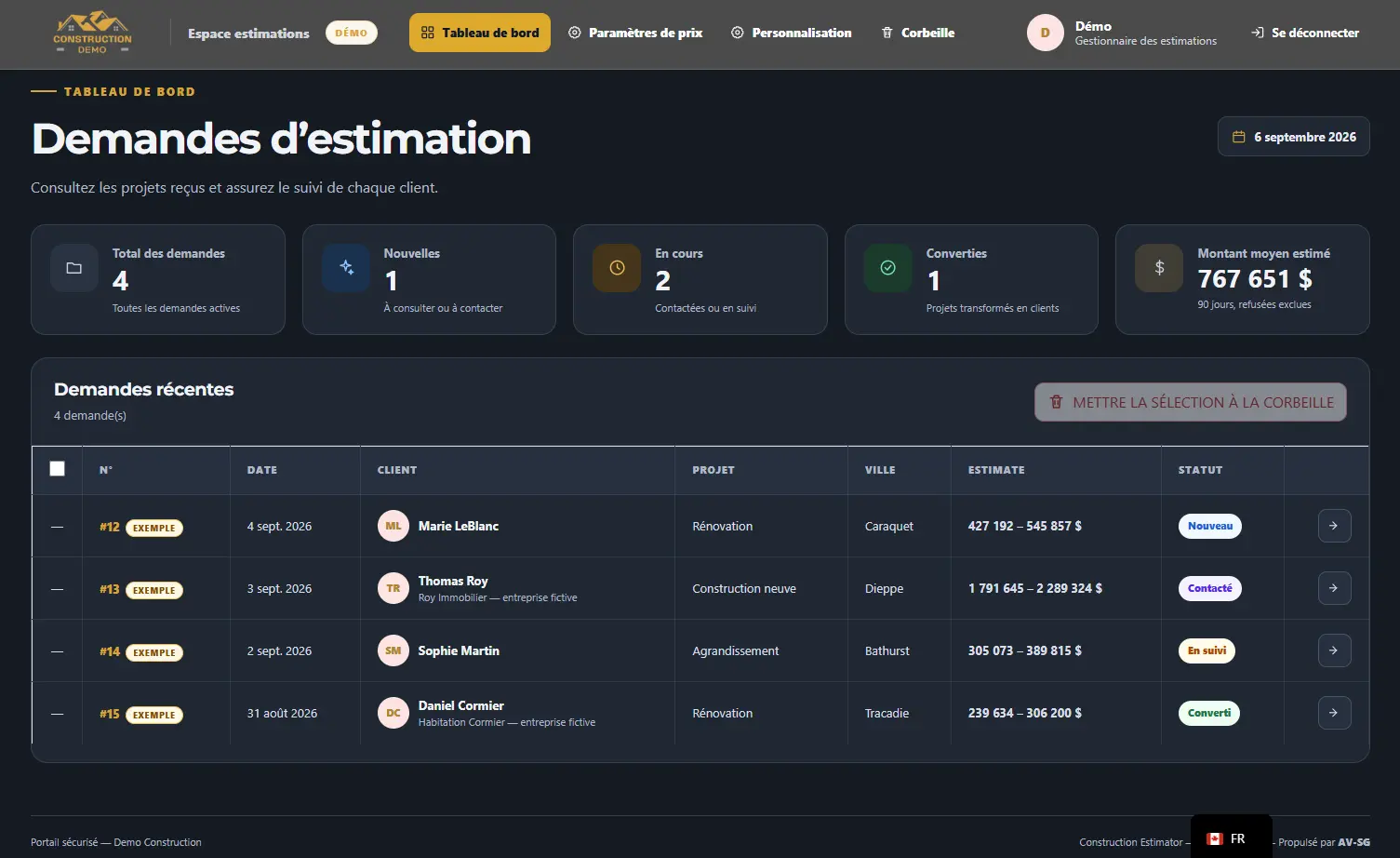This screenshot has width=1400, height=858.
Task: Open the Tableau de bord tab
Action: pyautogui.click(x=480, y=33)
